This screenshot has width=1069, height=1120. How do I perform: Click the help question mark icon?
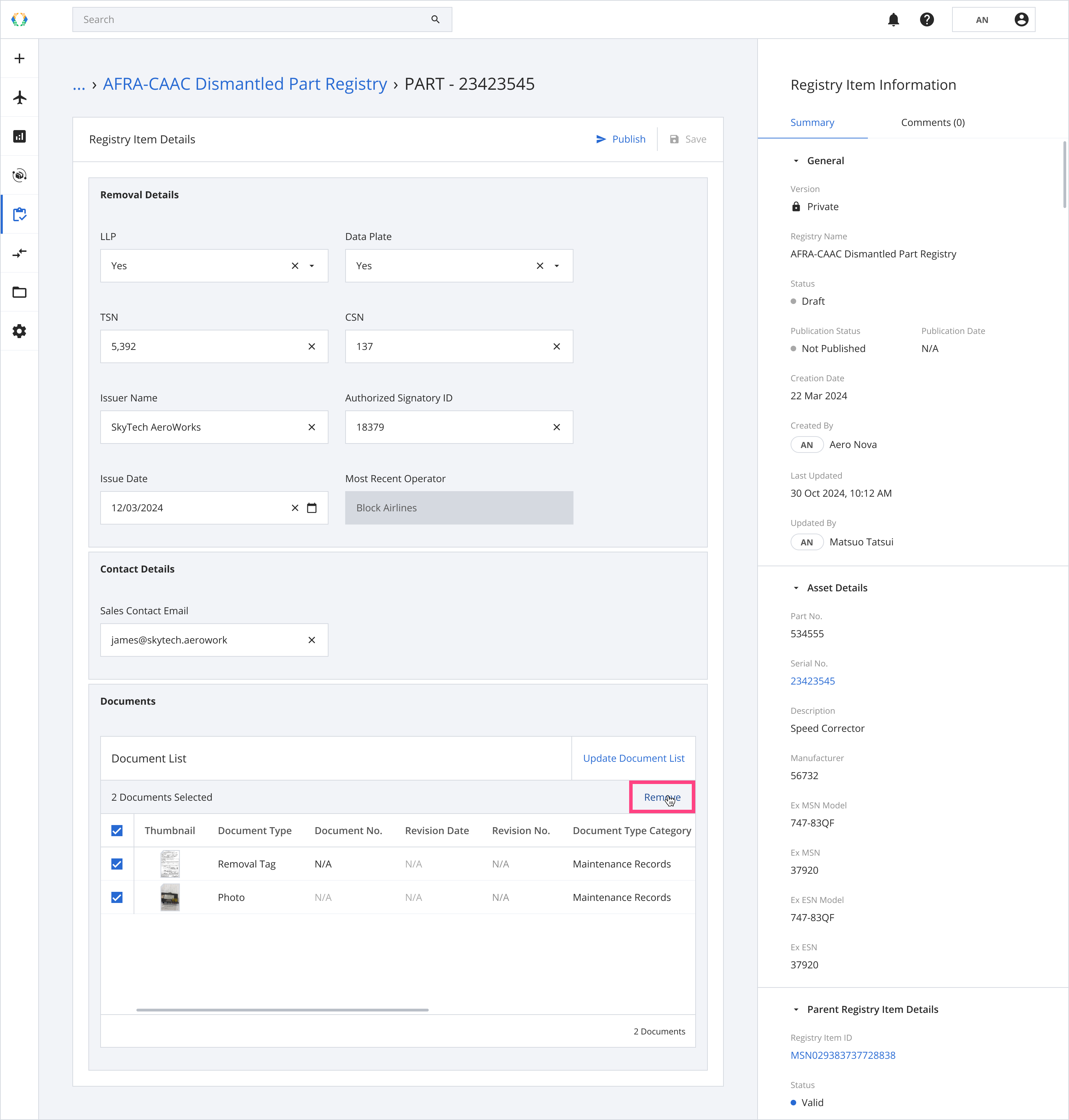pyautogui.click(x=927, y=20)
